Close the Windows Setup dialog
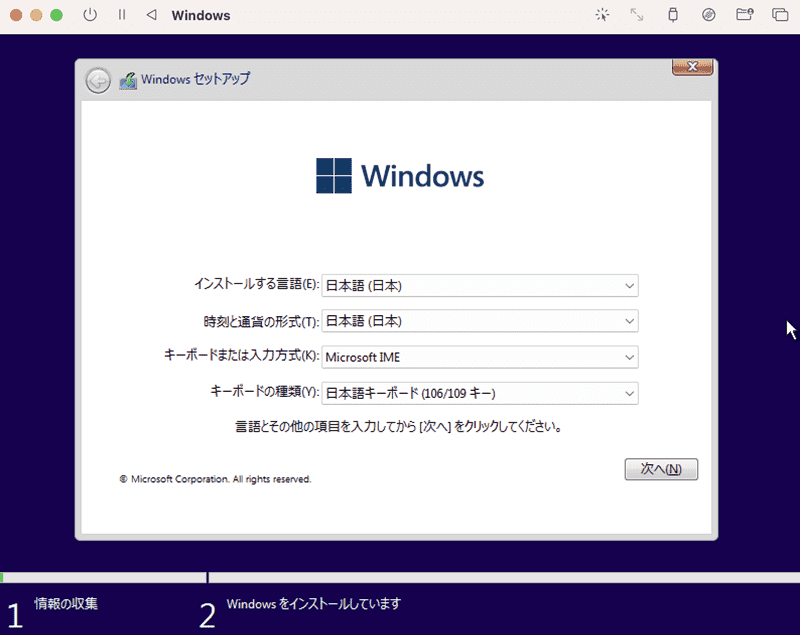This screenshot has height=635, width=800. pyautogui.click(x=692, y=67)
